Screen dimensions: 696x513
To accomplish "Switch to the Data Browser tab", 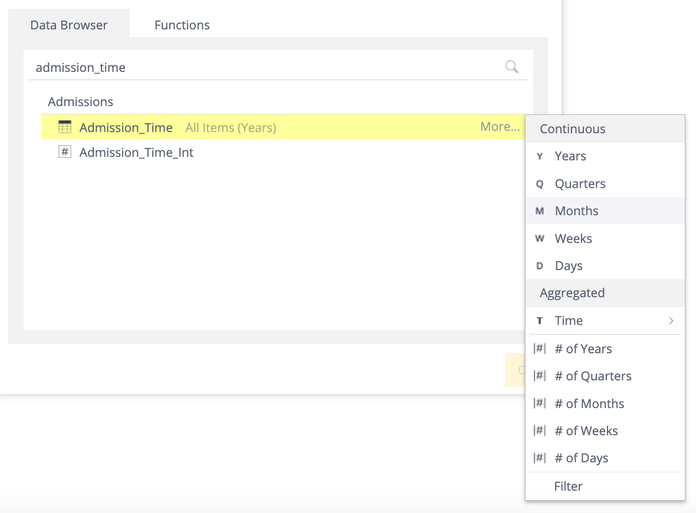I will pyautogui.click(x=69, y=25).
